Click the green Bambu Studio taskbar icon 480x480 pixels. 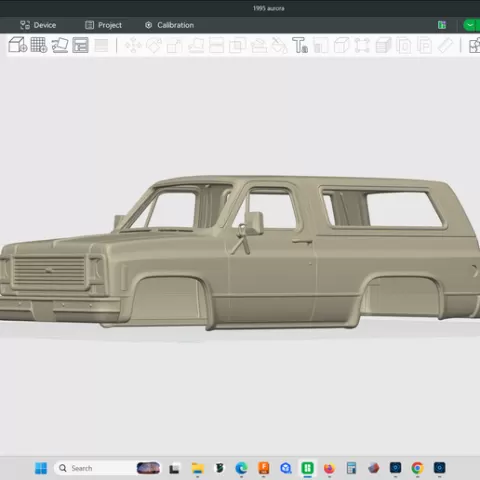307,468
